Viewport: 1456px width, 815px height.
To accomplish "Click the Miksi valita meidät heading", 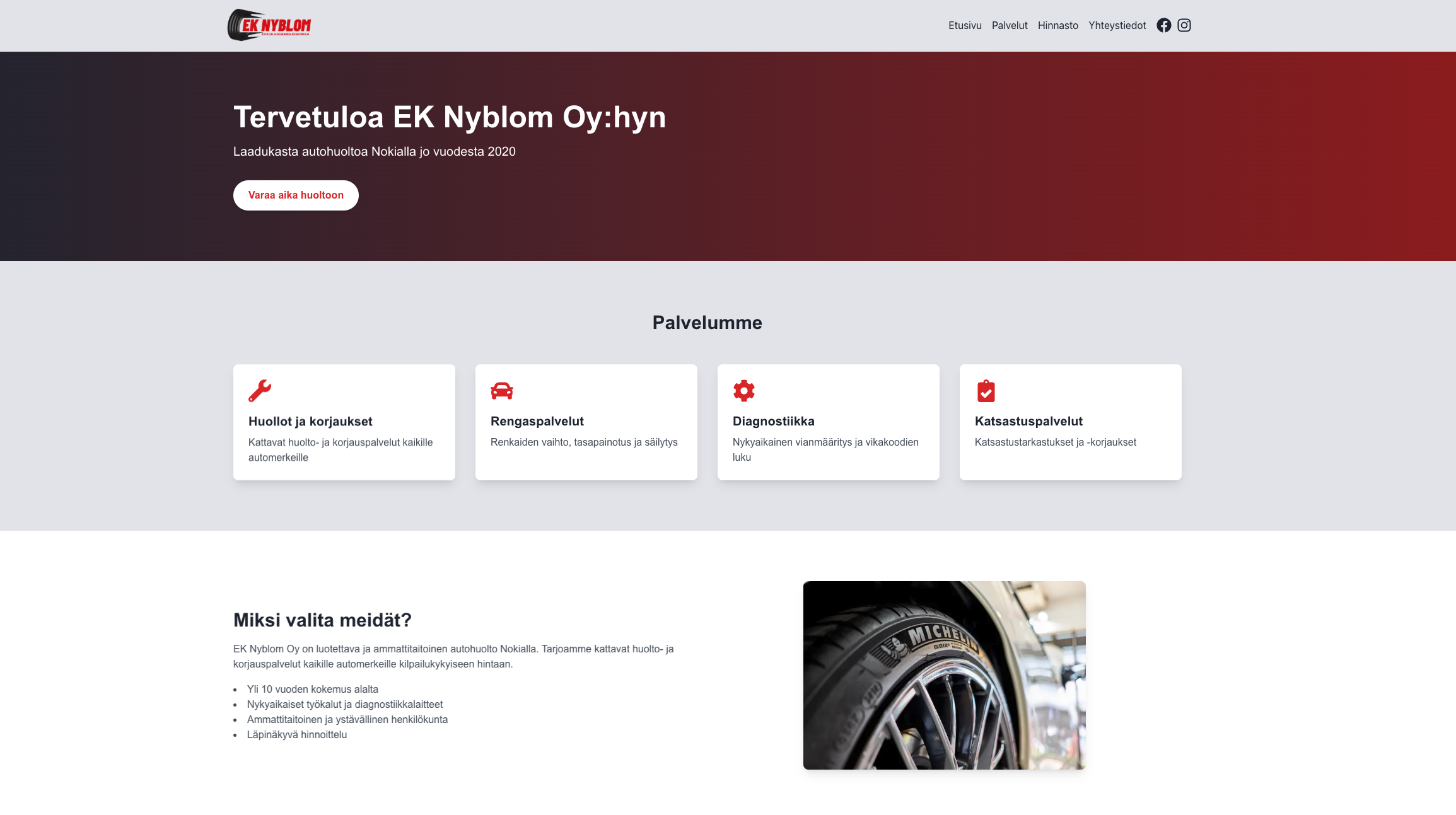I will tap(322, 620).
